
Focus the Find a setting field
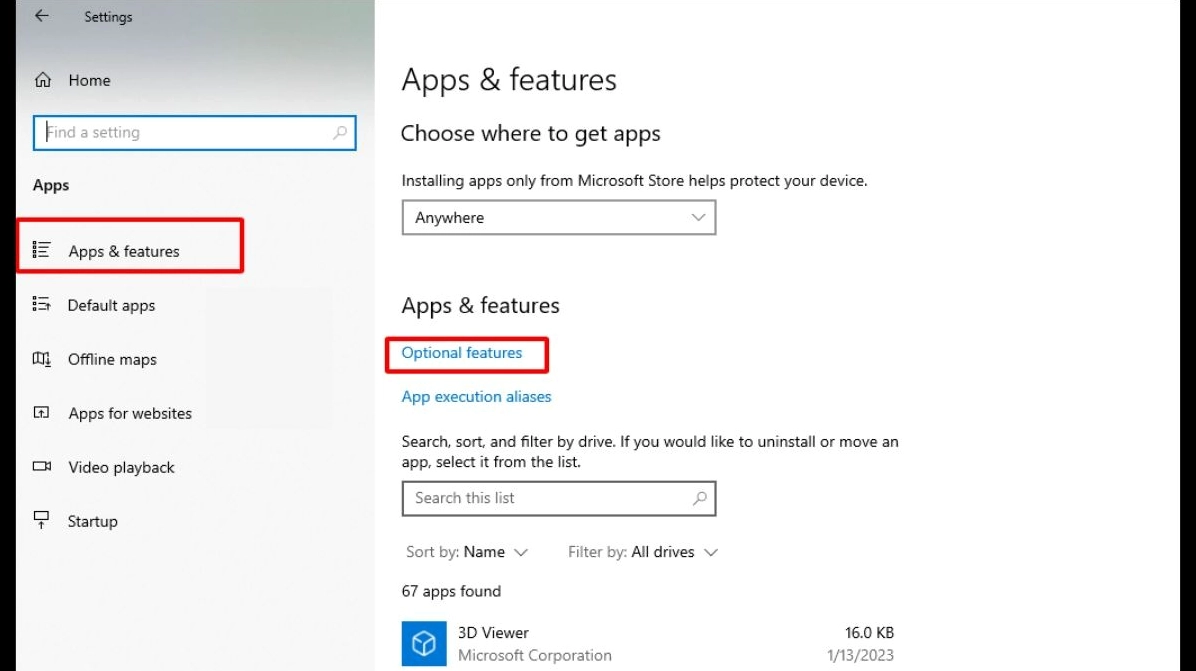(x=180, y=132)
